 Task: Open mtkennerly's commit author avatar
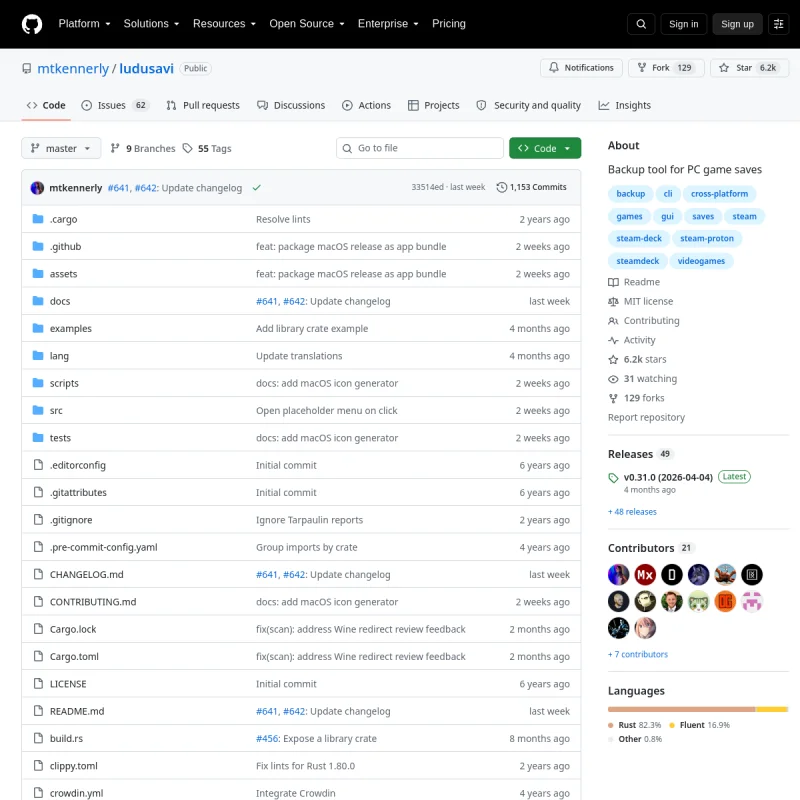37,188
